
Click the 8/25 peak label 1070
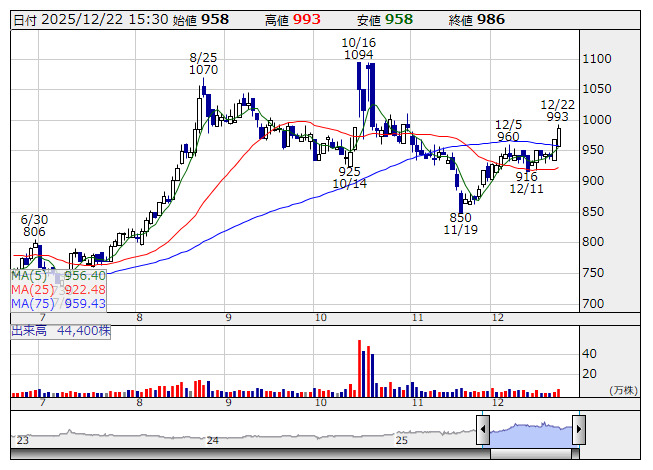click(203, 71)
